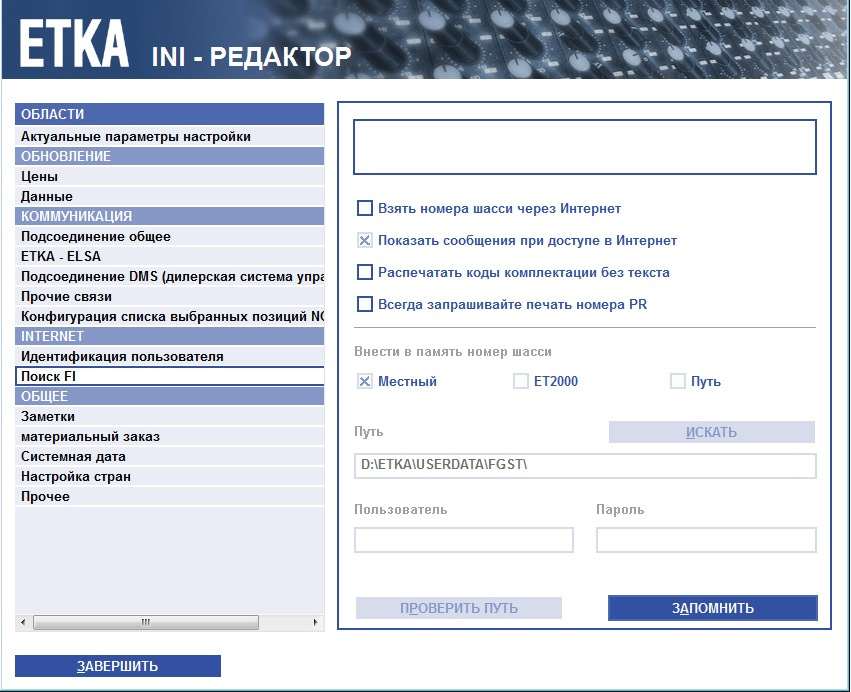Click the 'INTERNET' section header
851x692 pixels.
click(x=169, y=337)
